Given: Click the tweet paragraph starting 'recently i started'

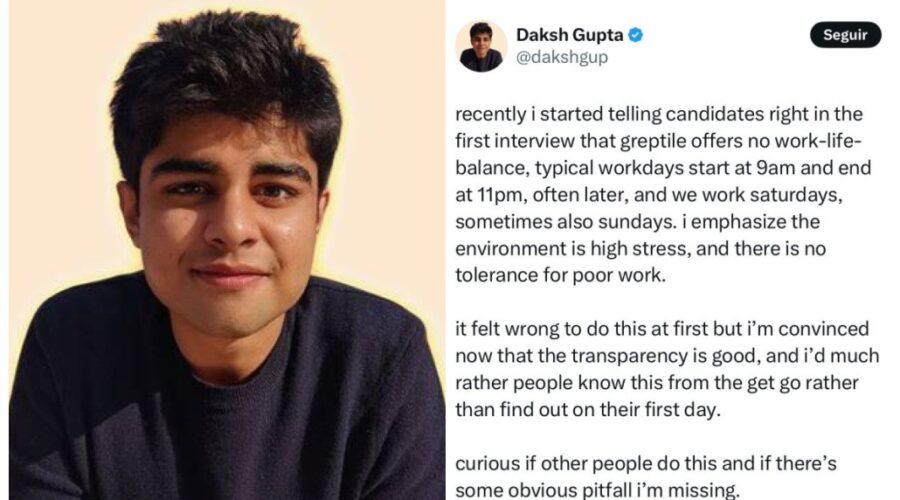Looking at the screenshot, I should pyautogui.click(x=664, y=195).
